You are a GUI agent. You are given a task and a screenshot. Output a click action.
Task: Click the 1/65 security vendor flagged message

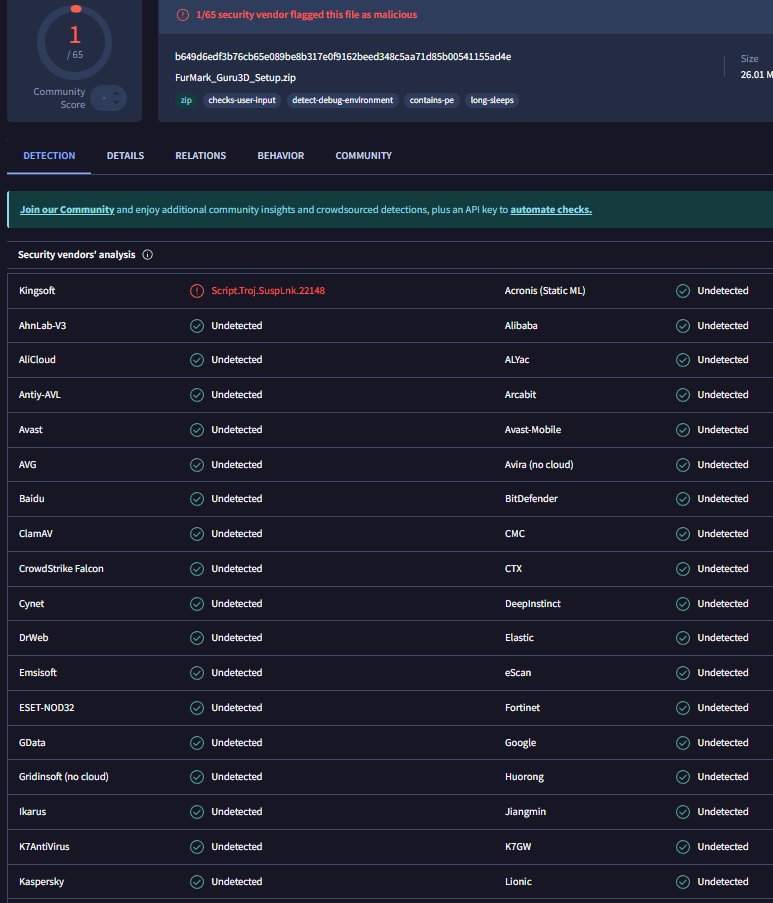click(x=306, y=15)
